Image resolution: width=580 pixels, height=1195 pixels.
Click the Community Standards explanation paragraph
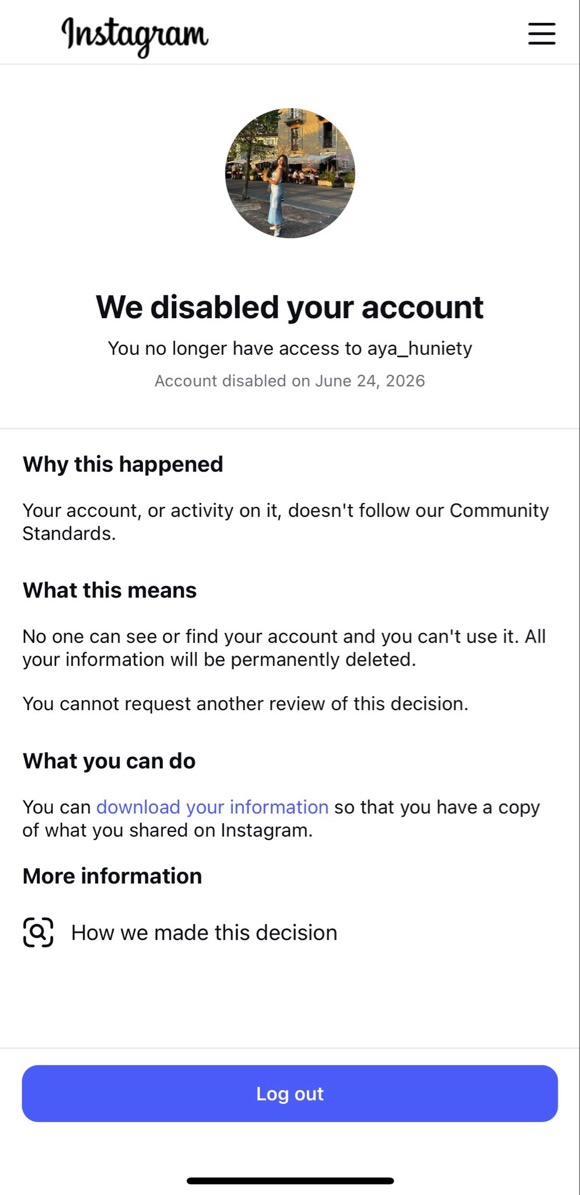(286, 522)
